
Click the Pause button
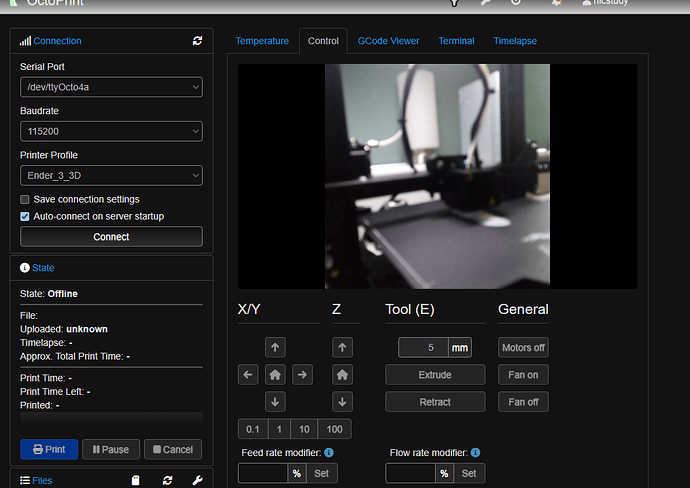[x=111, y=449]
